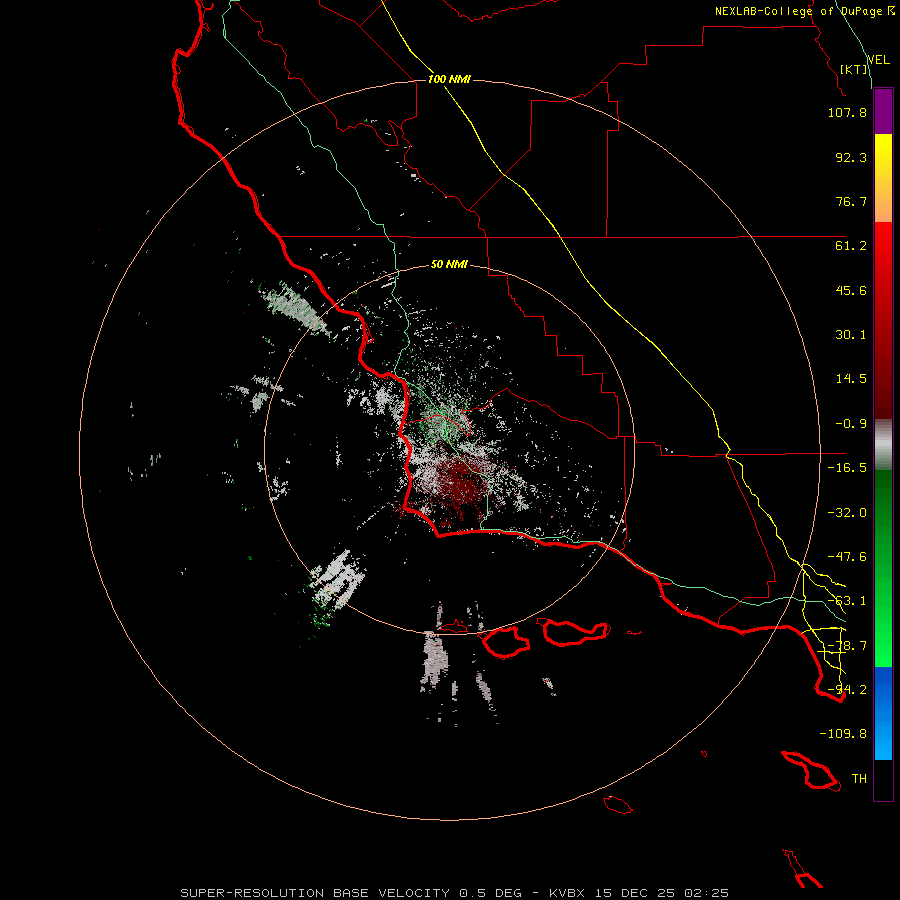This screenshot has height=900, width=900.
Task: Pick the black TH segment of the color bar
Action: pos(883,779)
